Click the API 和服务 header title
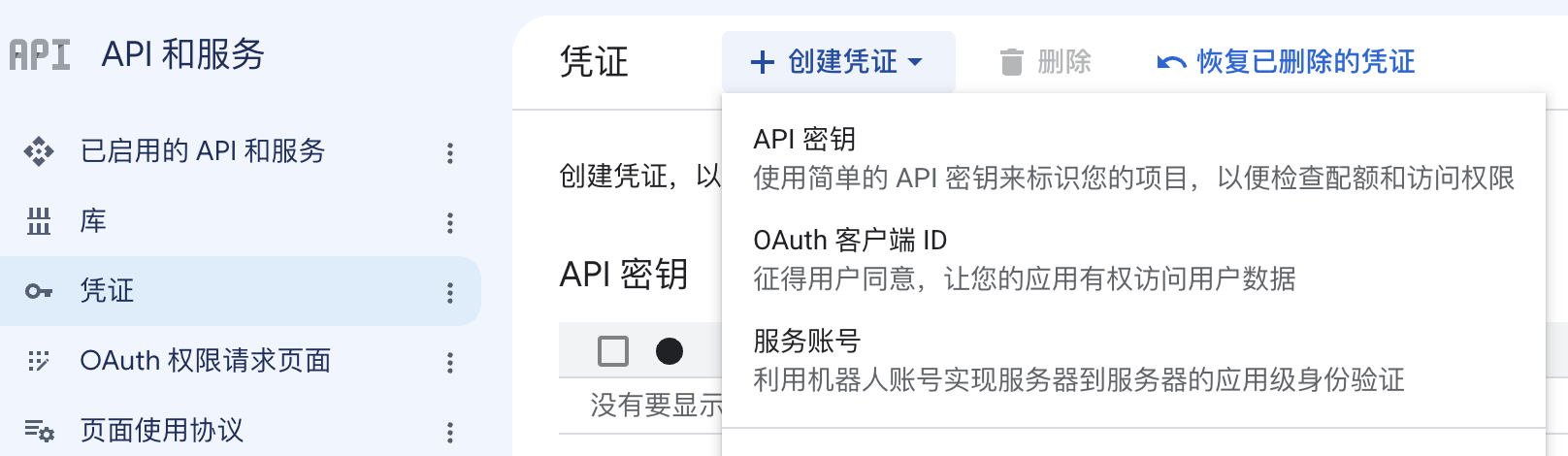Viewport: 1568px width, 456px height. point(183,54)
